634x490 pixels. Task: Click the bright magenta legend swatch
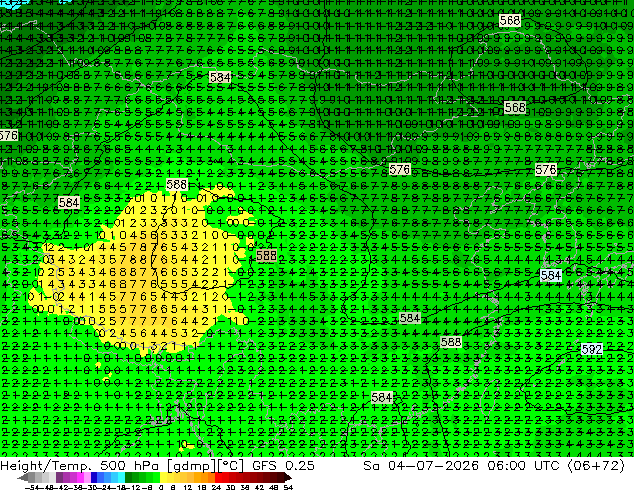[x=80, y=477]
